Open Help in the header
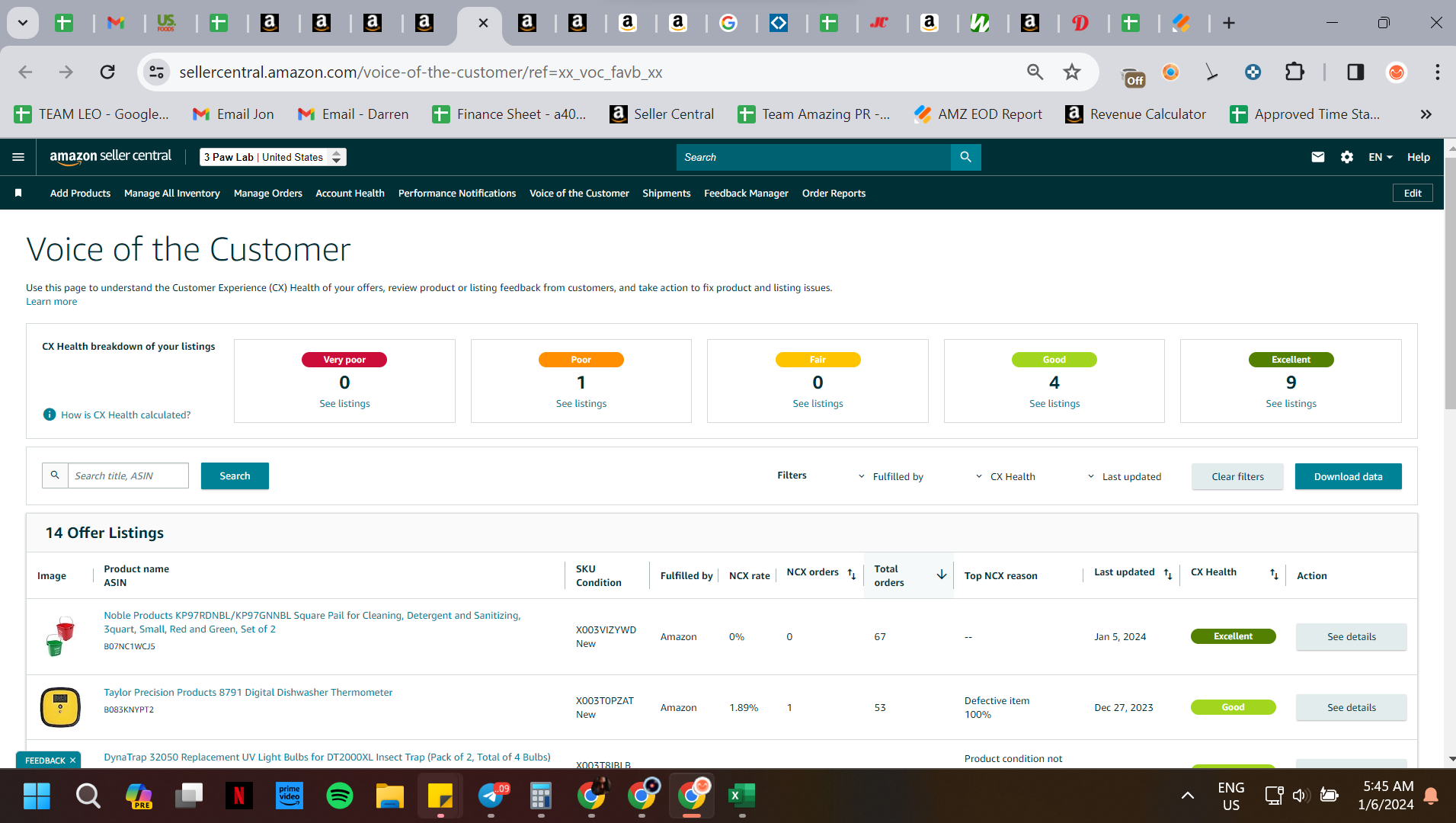This screenshot has width=1456, height=823. [x=1418, y=157]
